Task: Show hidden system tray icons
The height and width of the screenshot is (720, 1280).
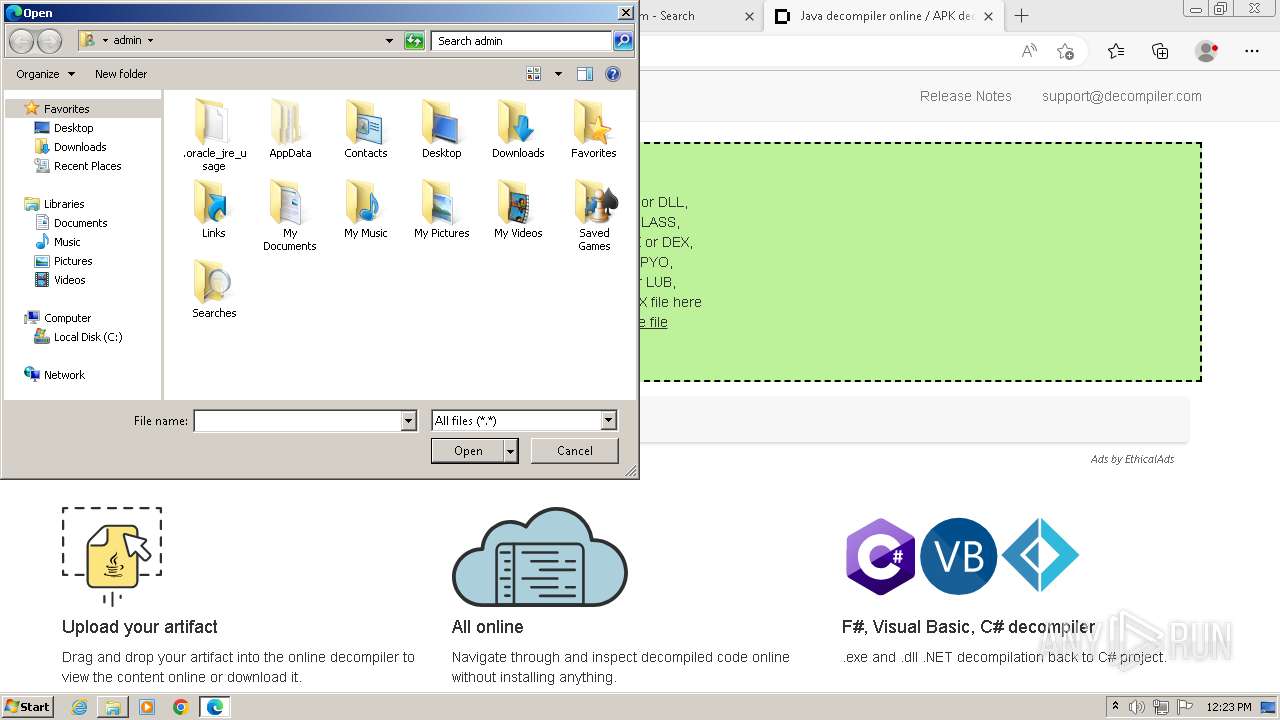Action: pyautogui.click(x=1115, y=707)
